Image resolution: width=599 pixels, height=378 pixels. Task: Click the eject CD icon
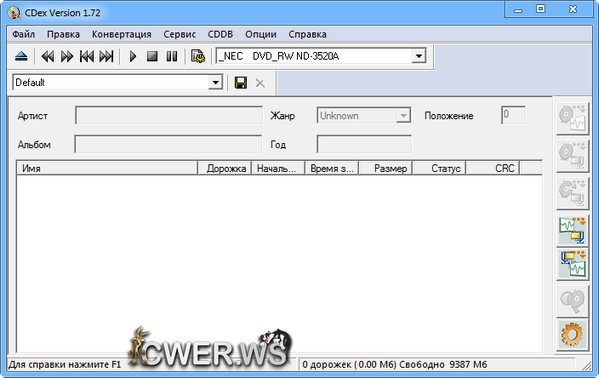[21, 57]
